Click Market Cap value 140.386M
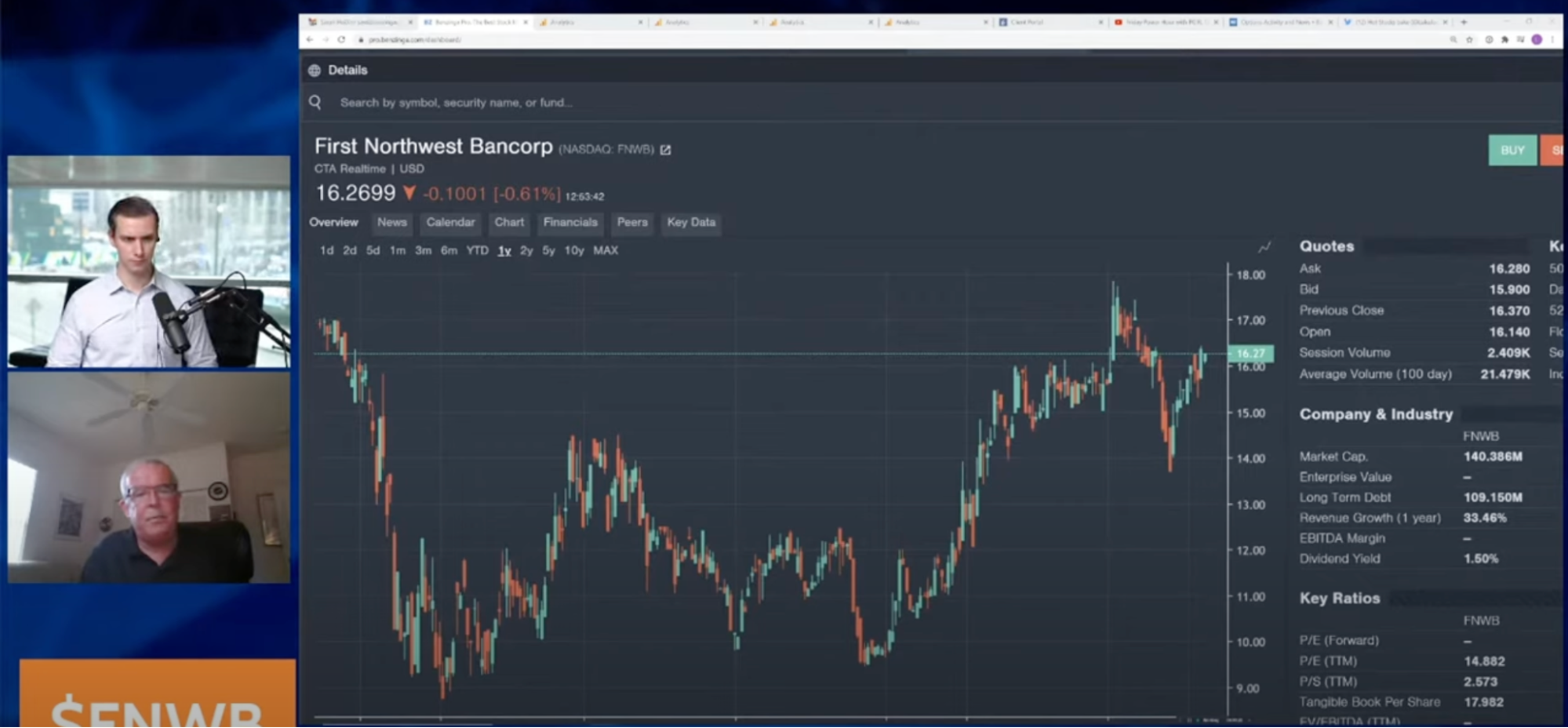 click(1493, 457)
